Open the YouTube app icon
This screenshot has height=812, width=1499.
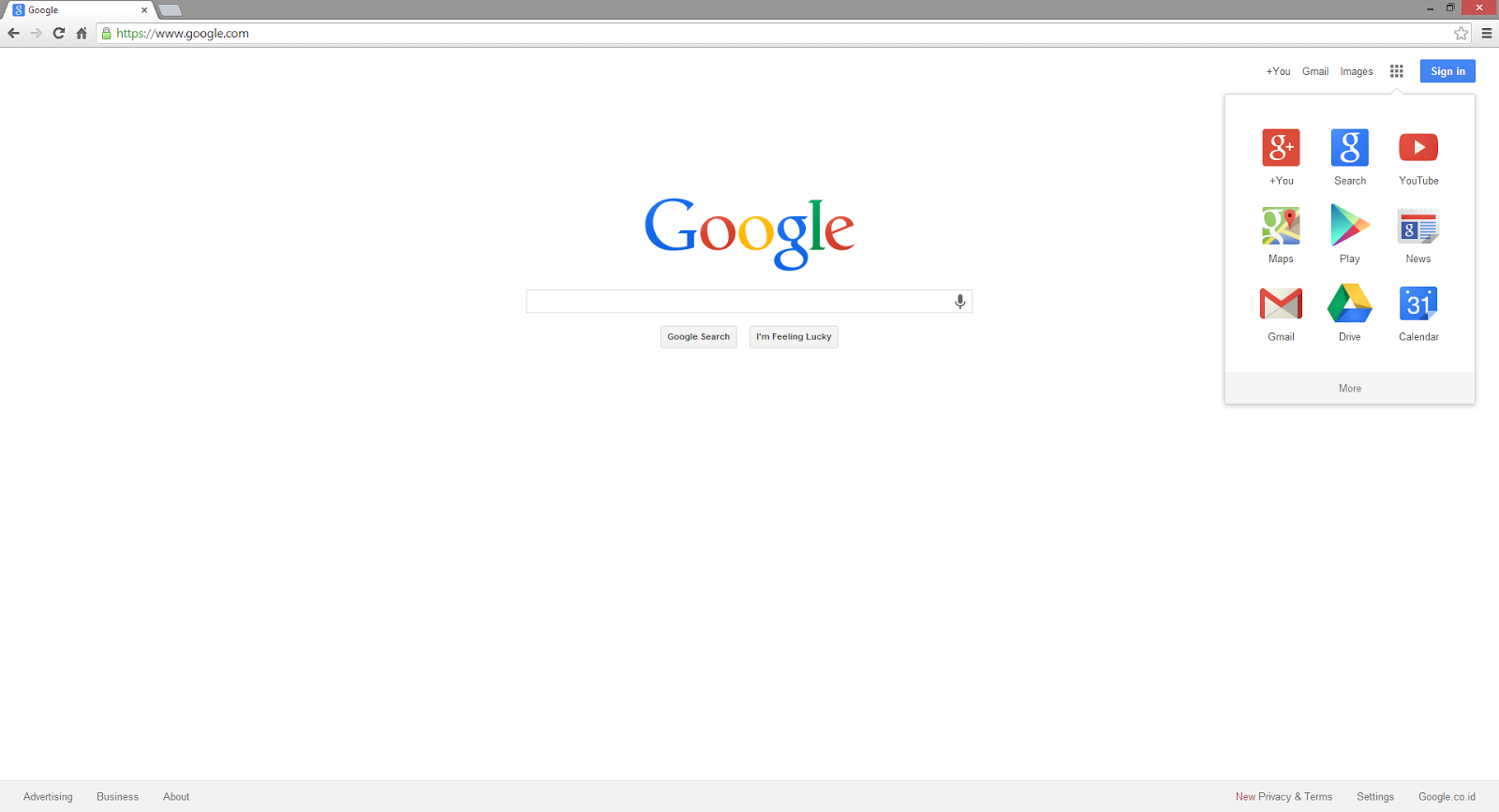tap(1418, 147)
